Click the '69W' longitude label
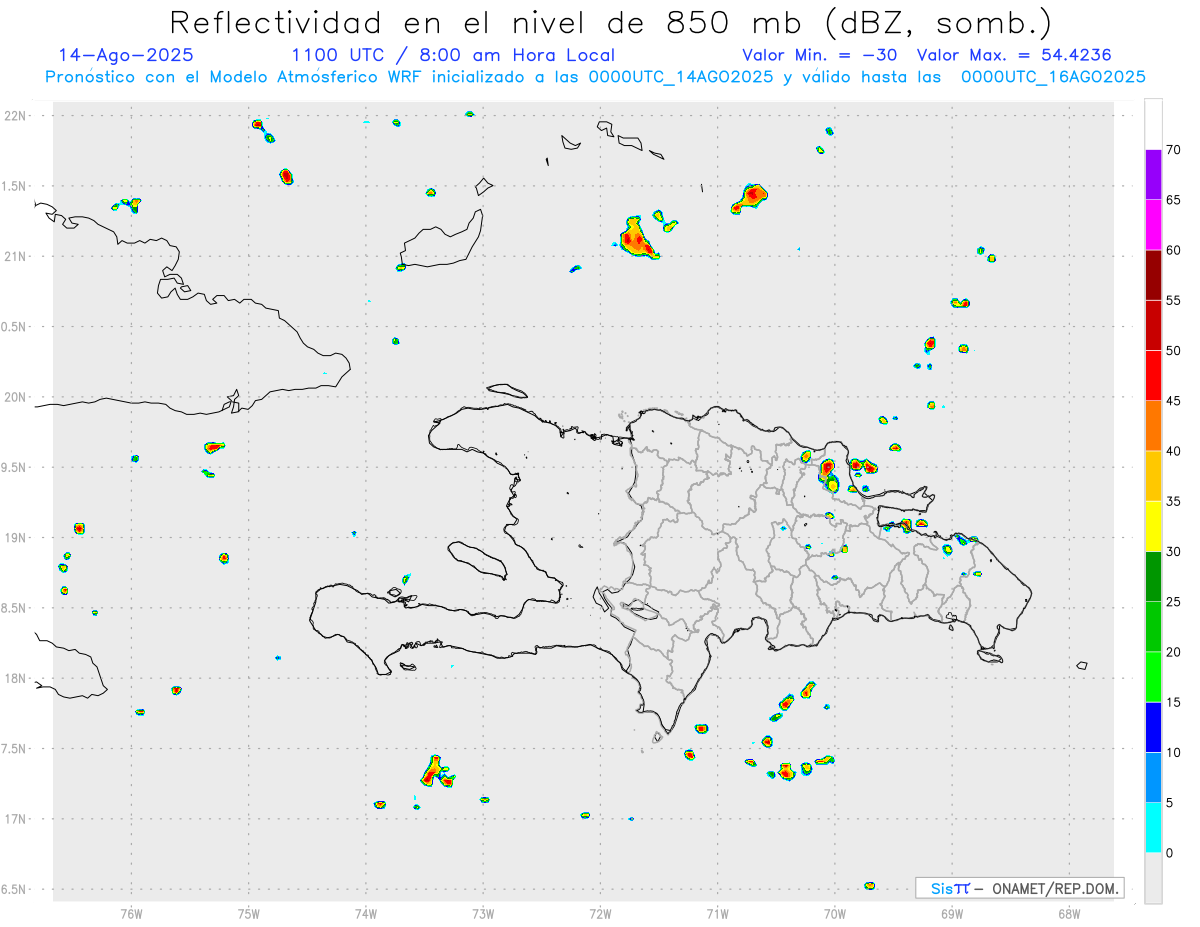 click(952, 914)
